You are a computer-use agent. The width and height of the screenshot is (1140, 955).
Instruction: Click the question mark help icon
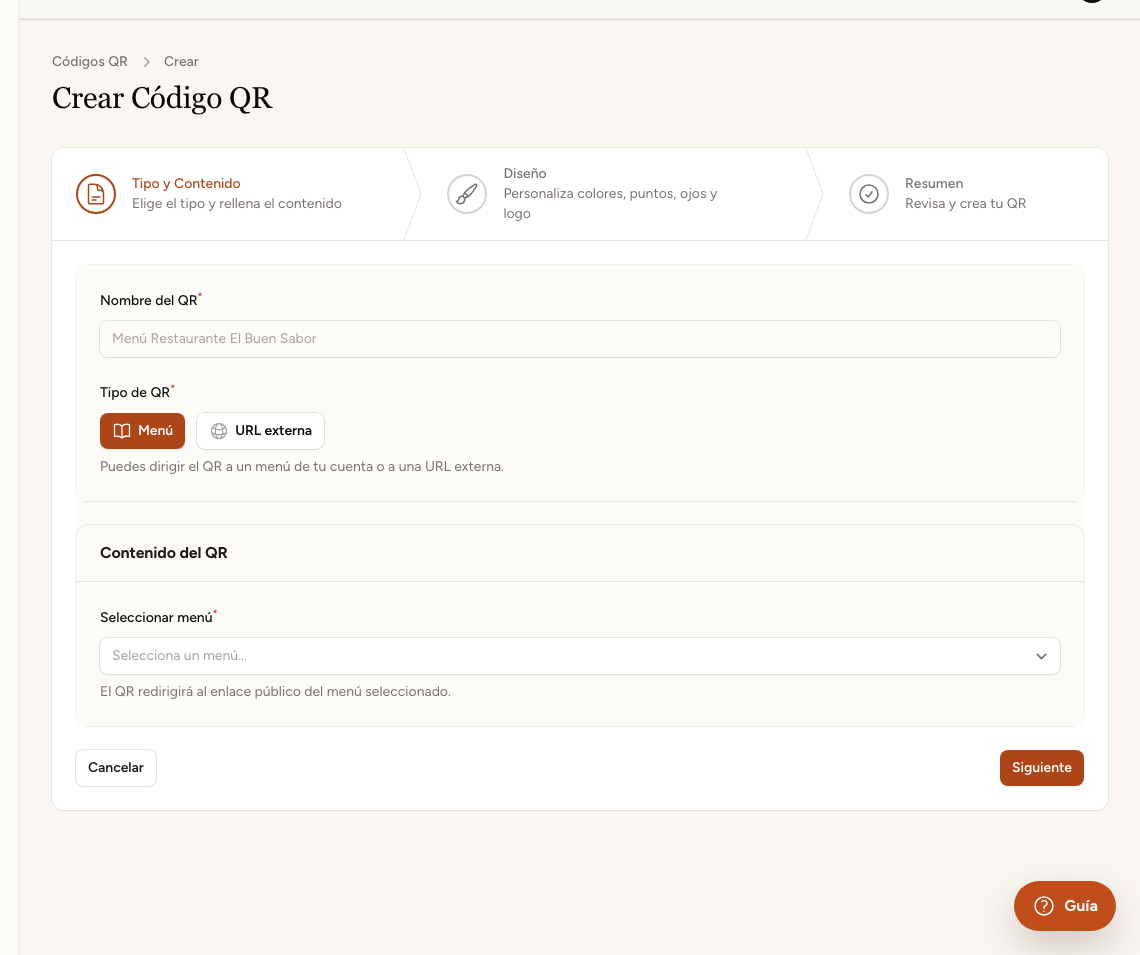coord(1044,906)
